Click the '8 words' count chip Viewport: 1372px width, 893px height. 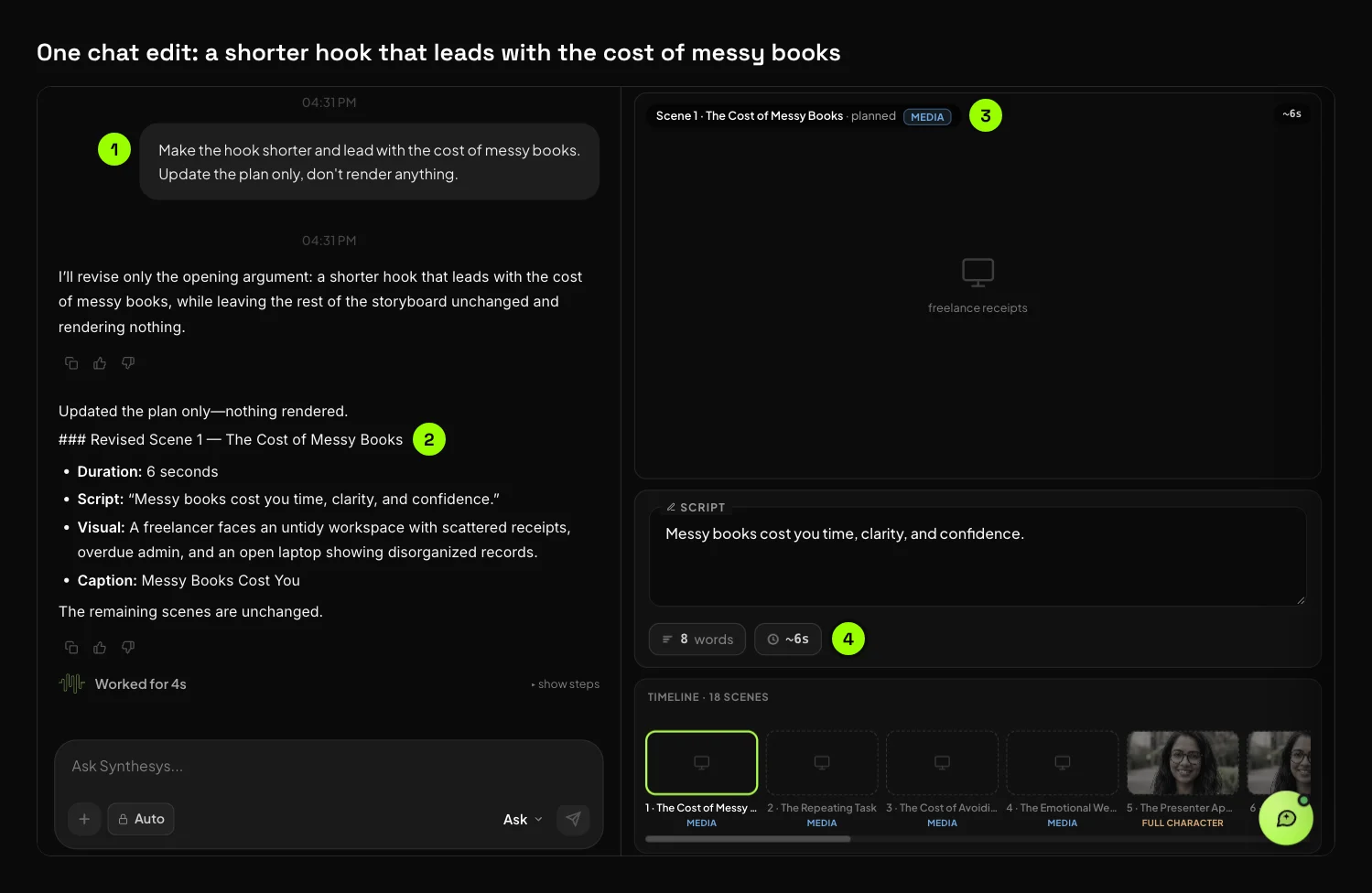coord(697,640)
